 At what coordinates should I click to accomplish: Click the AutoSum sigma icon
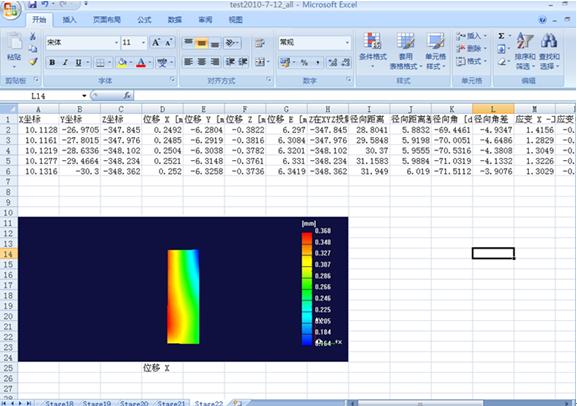pyautogui.click(x=501, y=36)
